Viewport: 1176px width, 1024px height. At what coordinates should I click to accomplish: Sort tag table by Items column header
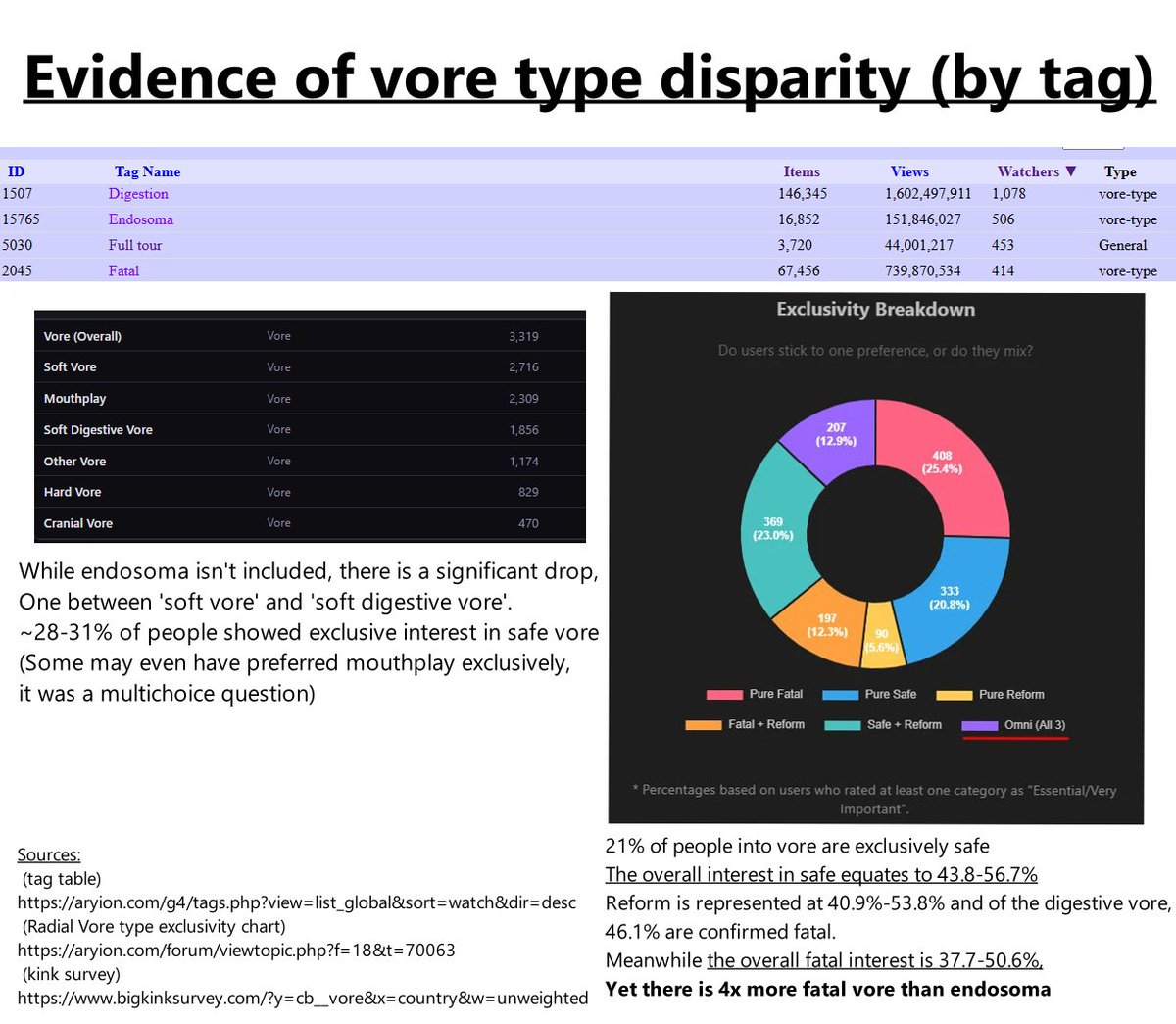pos(802,171)
